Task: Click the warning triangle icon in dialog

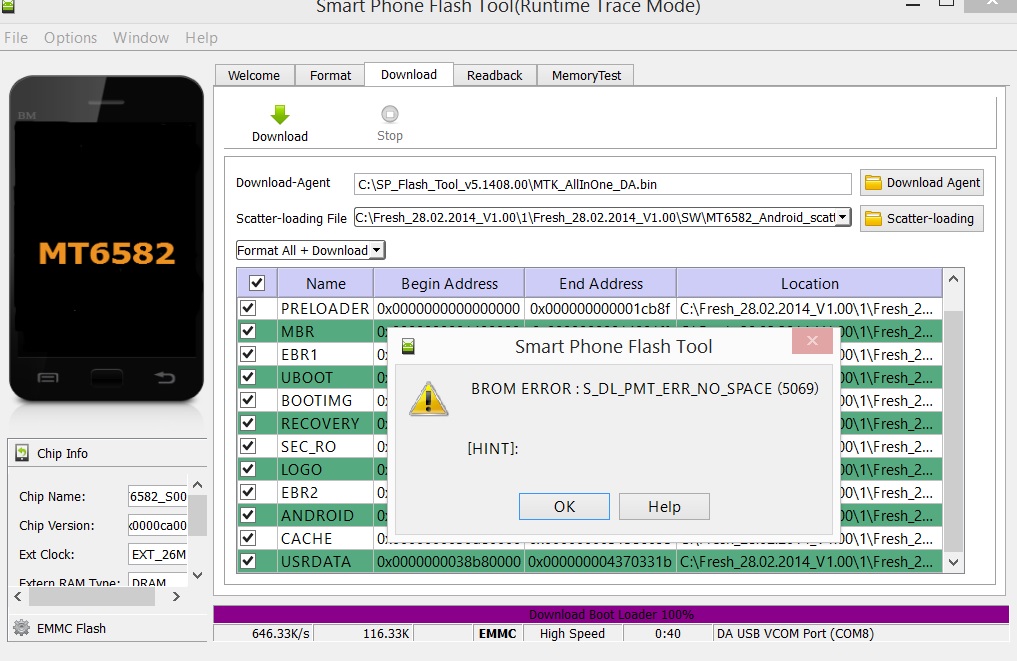Action: coord(428,398)
